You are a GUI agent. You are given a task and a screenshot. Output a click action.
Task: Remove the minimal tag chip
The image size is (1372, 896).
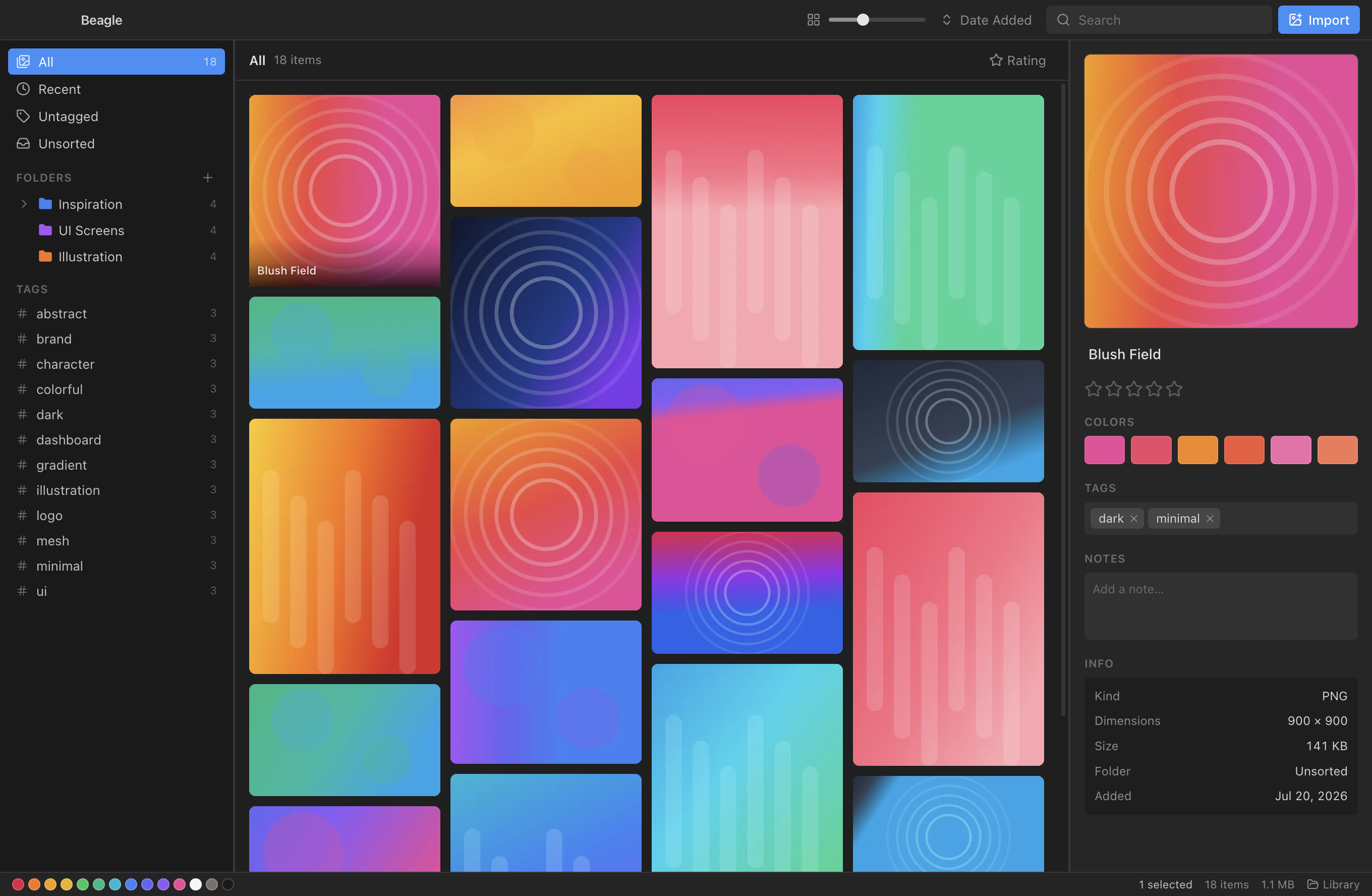[x=1210, y=518]
